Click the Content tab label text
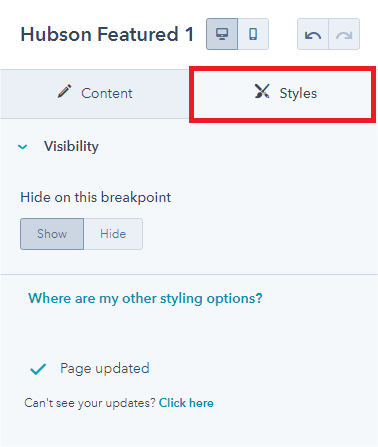The height and width of the screenshot is (447, 378). [x=107, y=93]
